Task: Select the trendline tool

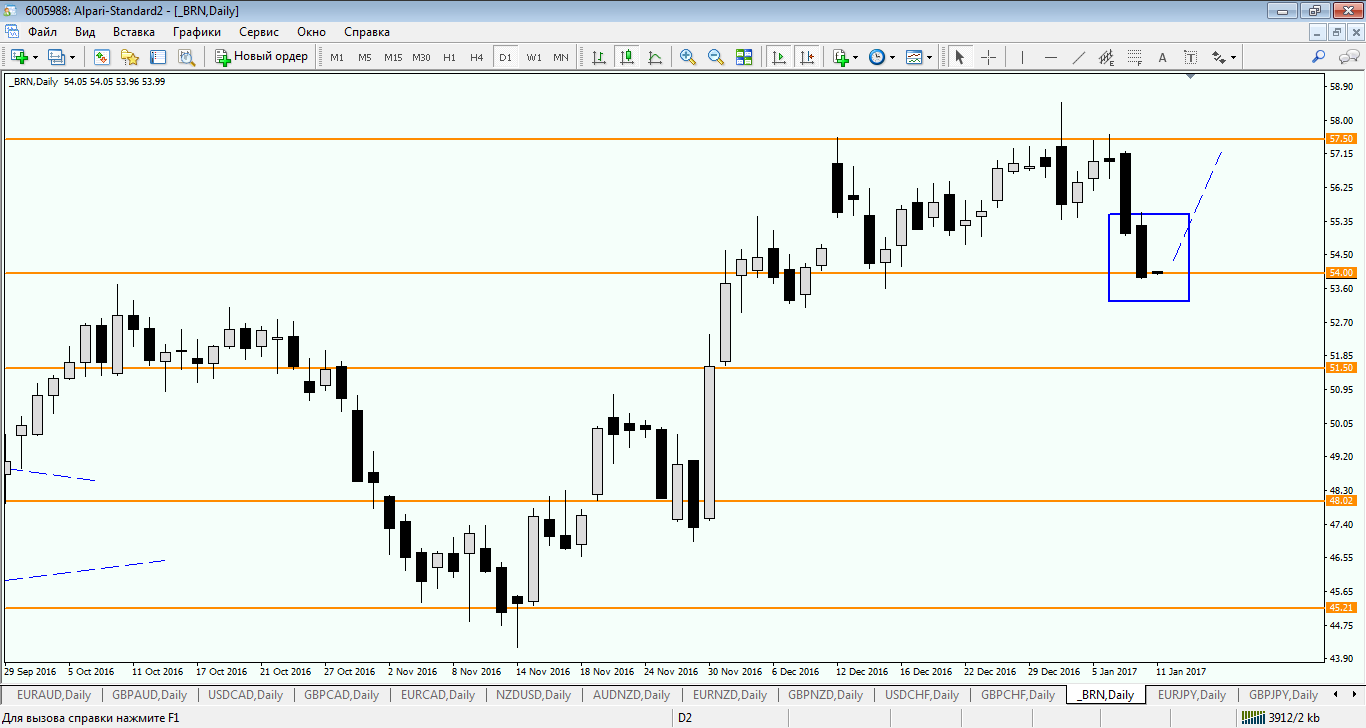Action: coord(1078,57)
